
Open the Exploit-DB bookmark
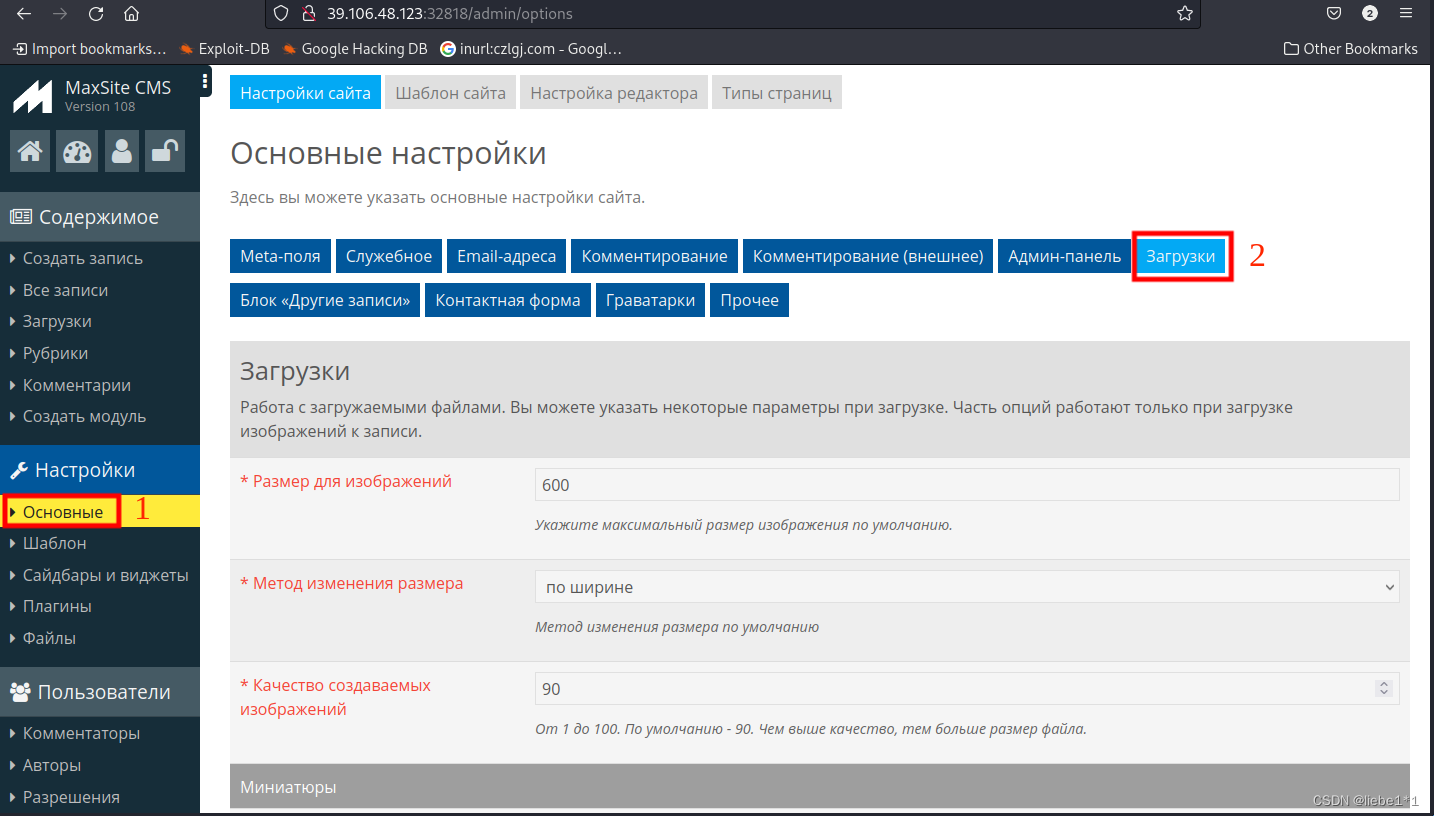click(x=224, y=48)
